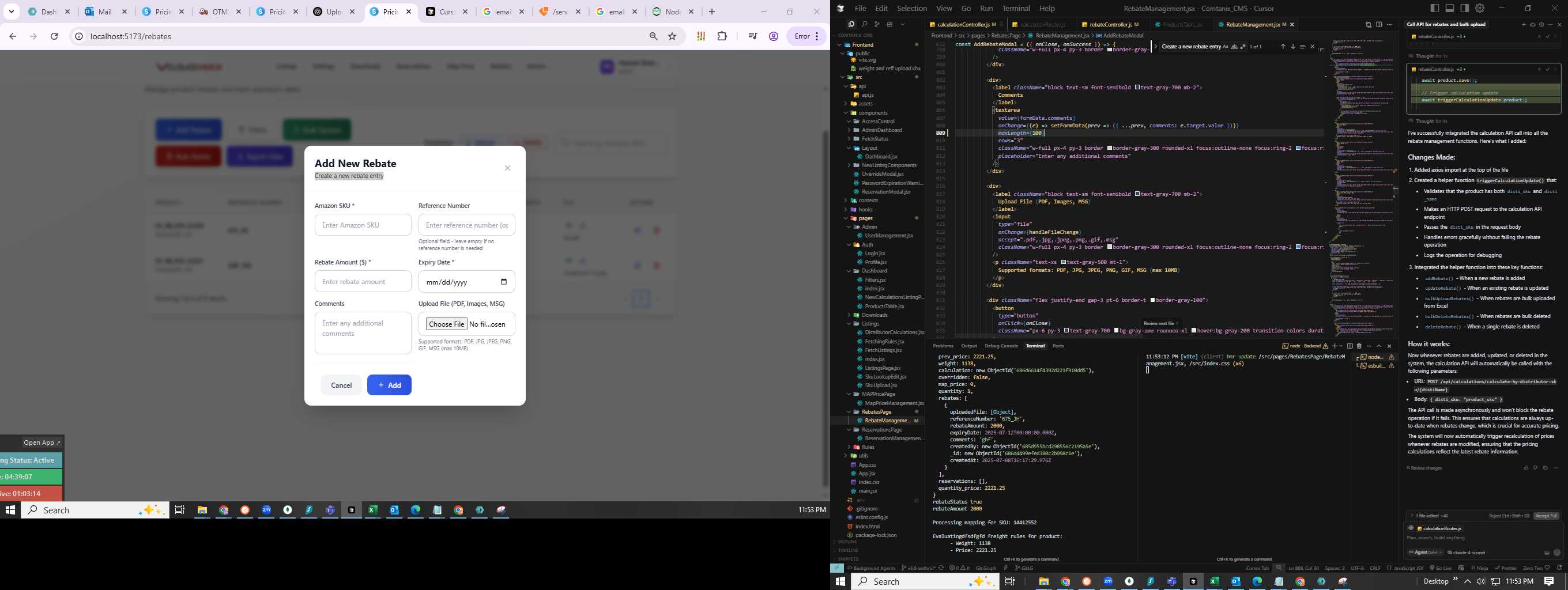The width and height of the screenshot is (1568, 590).
Task: Toggle Match Whole Word in find widget
Action: point(1235,47)
